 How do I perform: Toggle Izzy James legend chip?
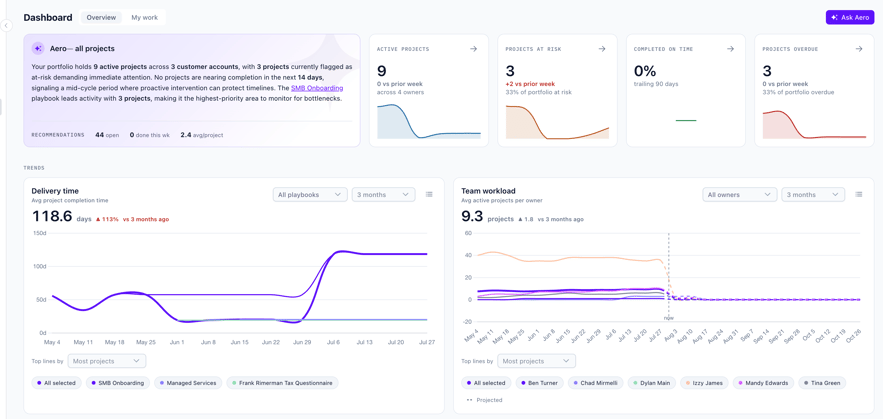[x=704, y=383]
